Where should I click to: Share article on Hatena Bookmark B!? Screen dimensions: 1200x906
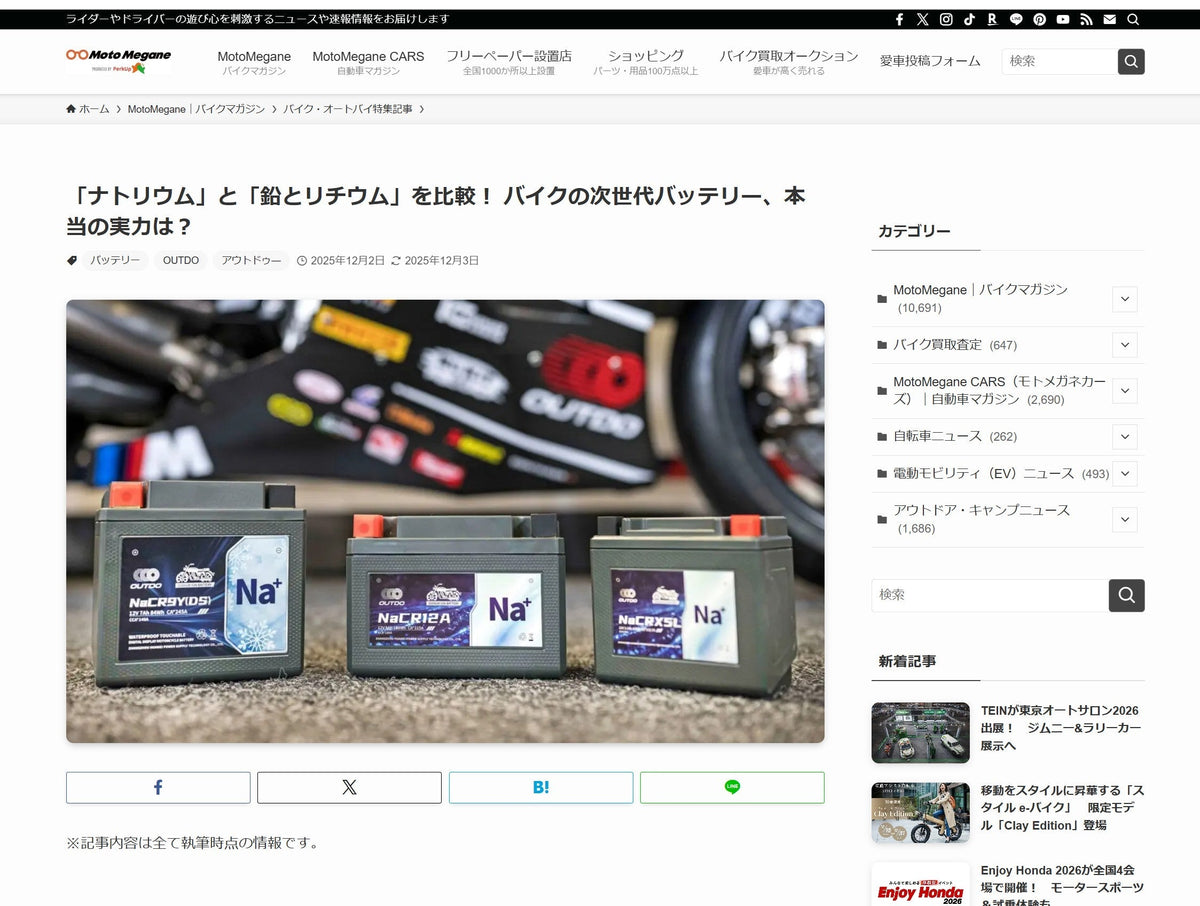click(541, 787)
